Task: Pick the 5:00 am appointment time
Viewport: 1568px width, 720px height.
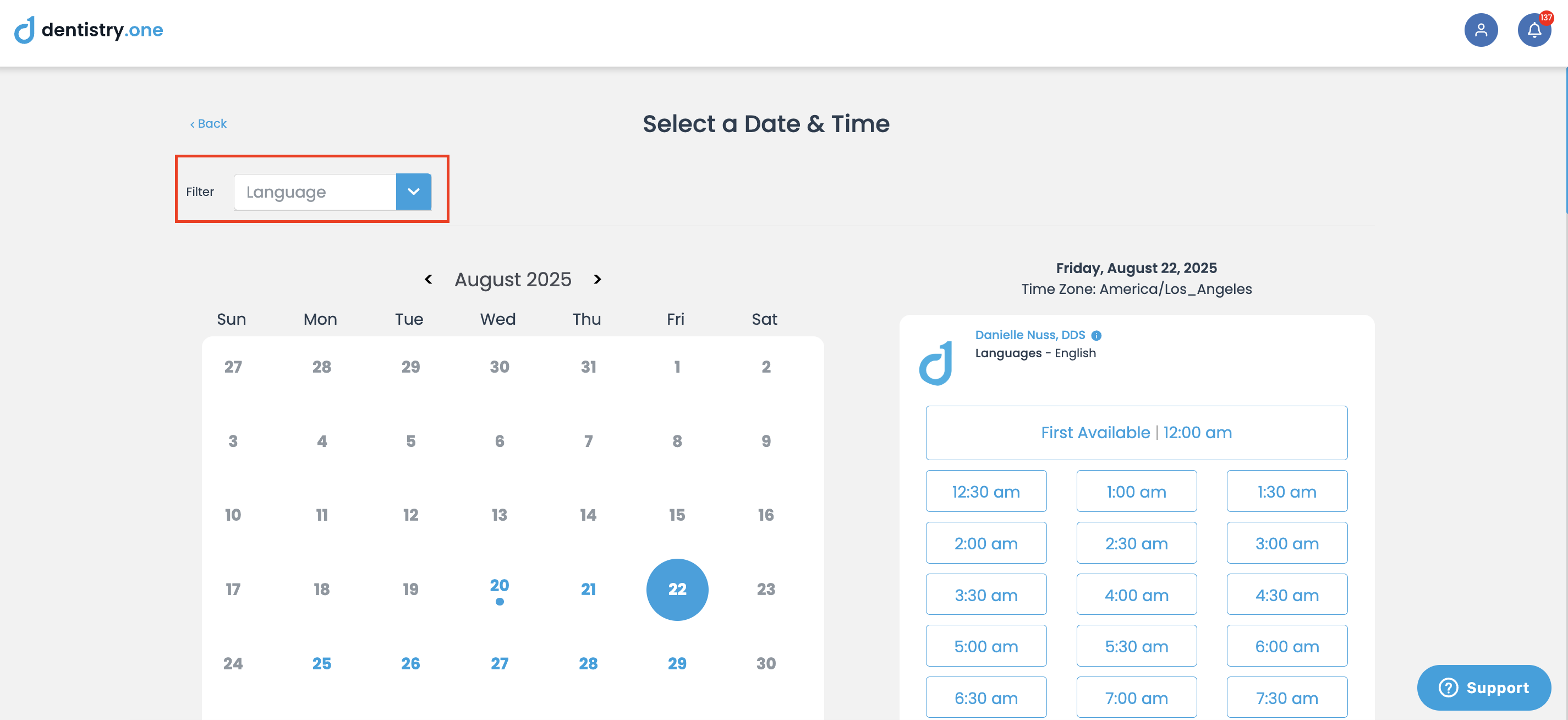Action: (x=986, y=646)
